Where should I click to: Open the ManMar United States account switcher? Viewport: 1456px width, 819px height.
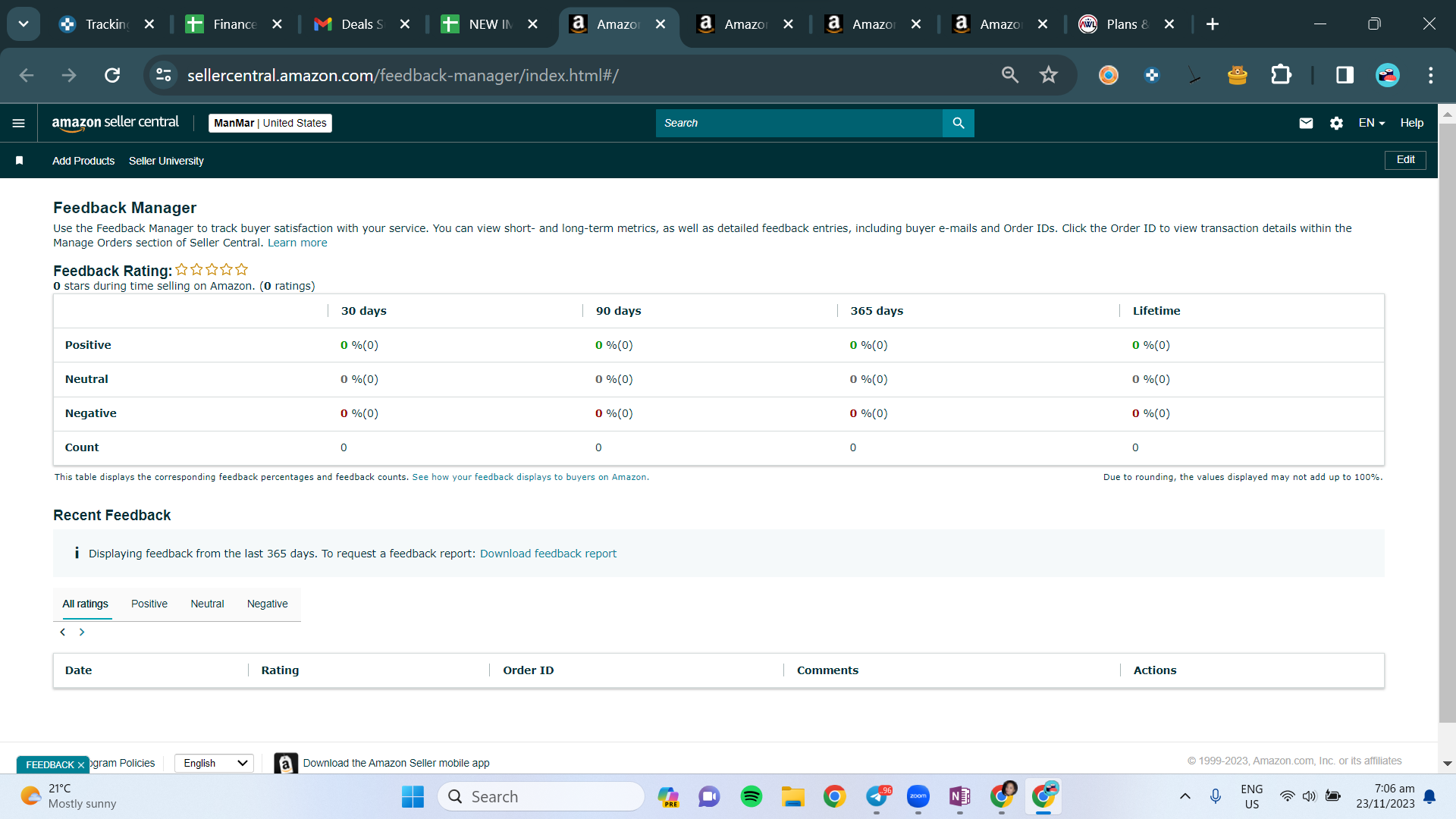click(270, 123)
